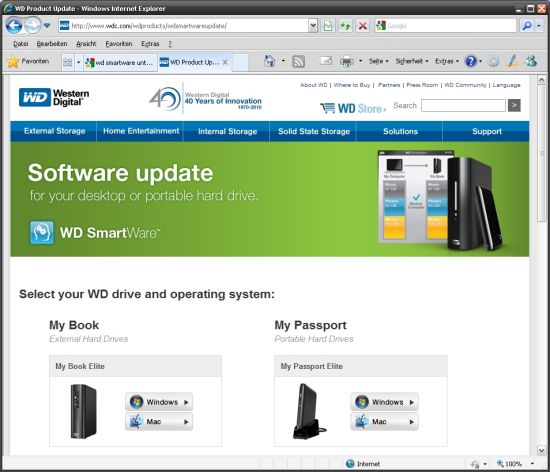Click the red Stop loading icon
Image resolution: width=550 pixels, height=472 pixels.
click(x=363, y=26)
